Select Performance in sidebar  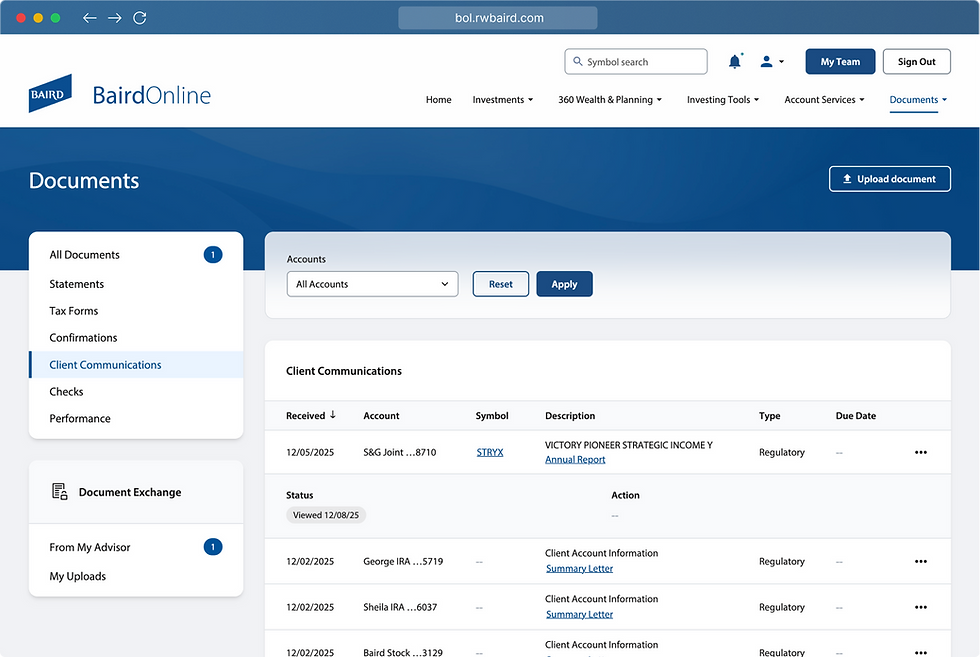tap(80, 418)
